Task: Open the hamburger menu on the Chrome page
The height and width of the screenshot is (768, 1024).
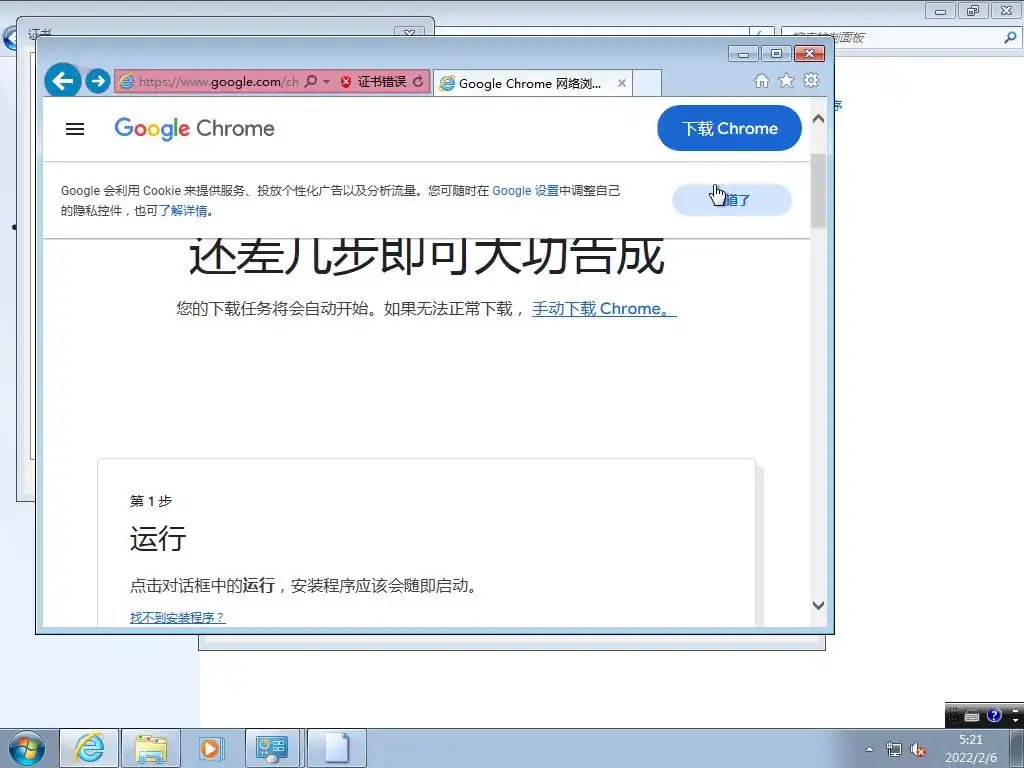Action: point(75,129)
